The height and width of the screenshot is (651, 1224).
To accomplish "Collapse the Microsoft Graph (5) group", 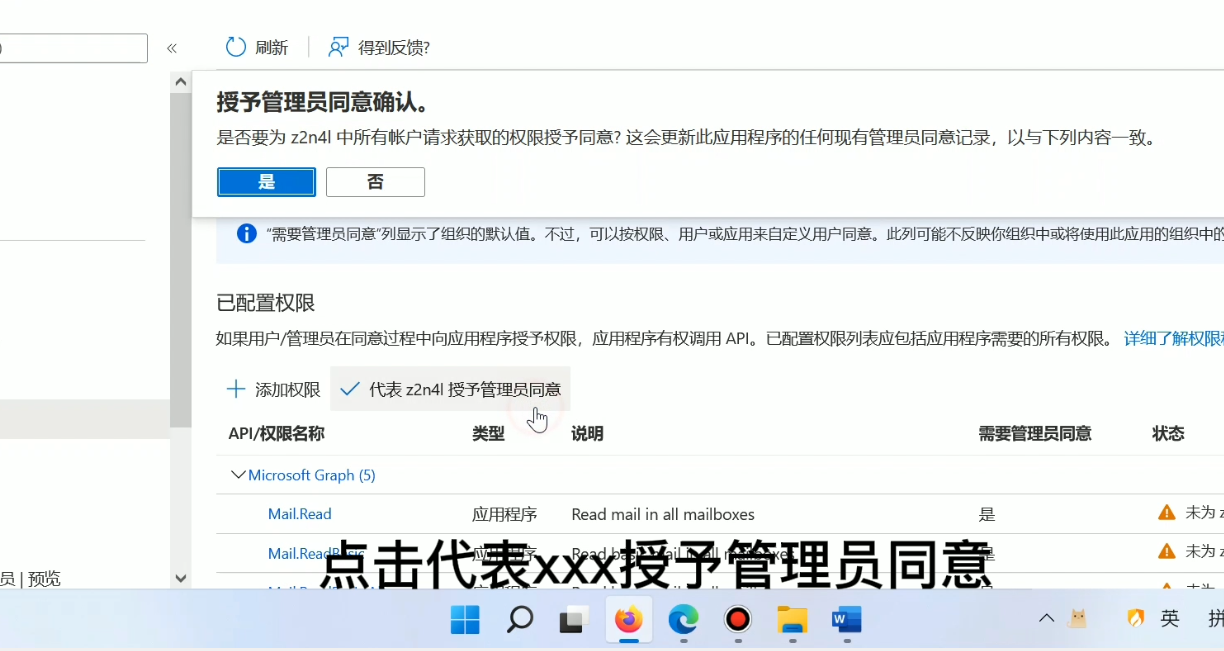I will pyautogui.click(x=238, y=475).
